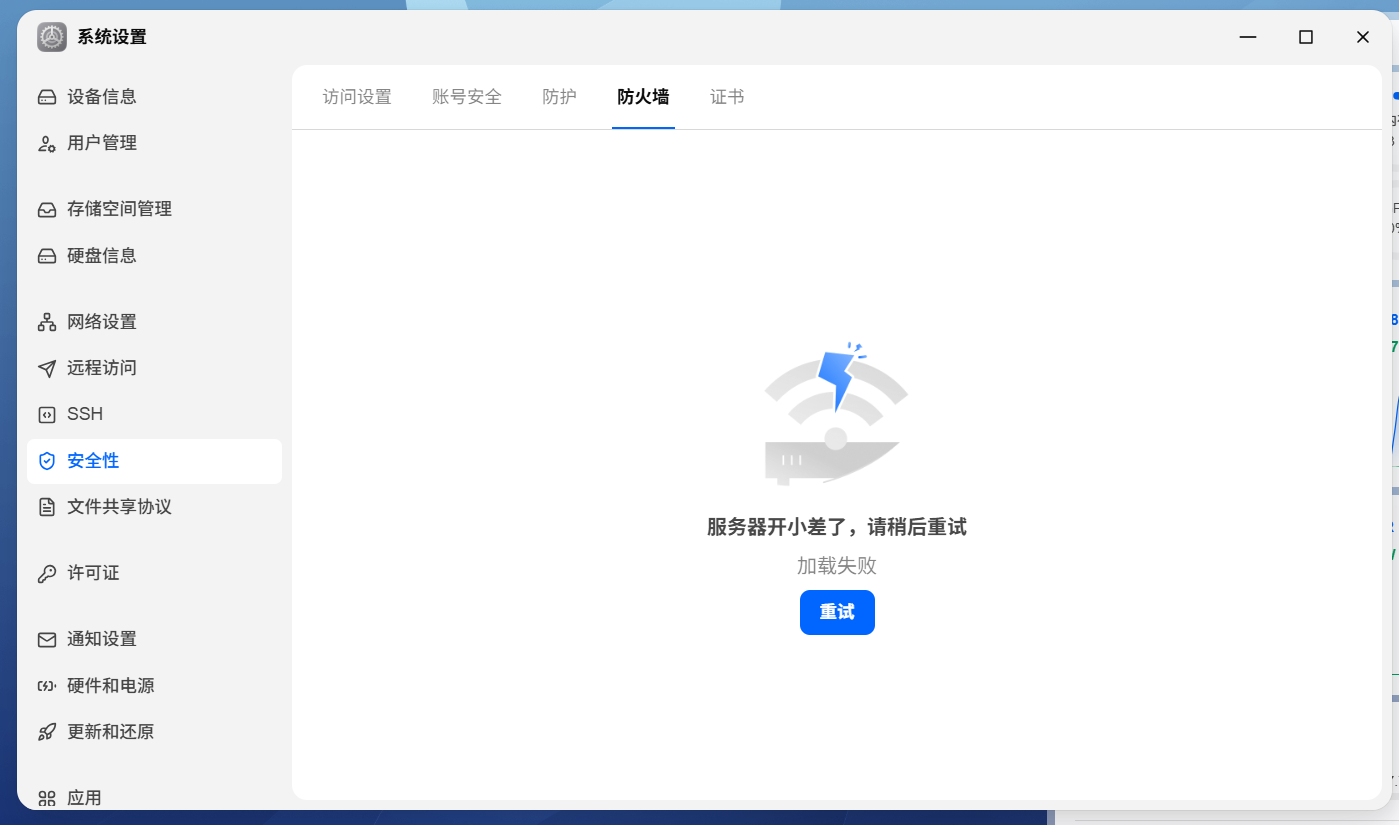Open 远程访问 settings
This screenshot has width=1399, height=825.
[x=154, y=368]
